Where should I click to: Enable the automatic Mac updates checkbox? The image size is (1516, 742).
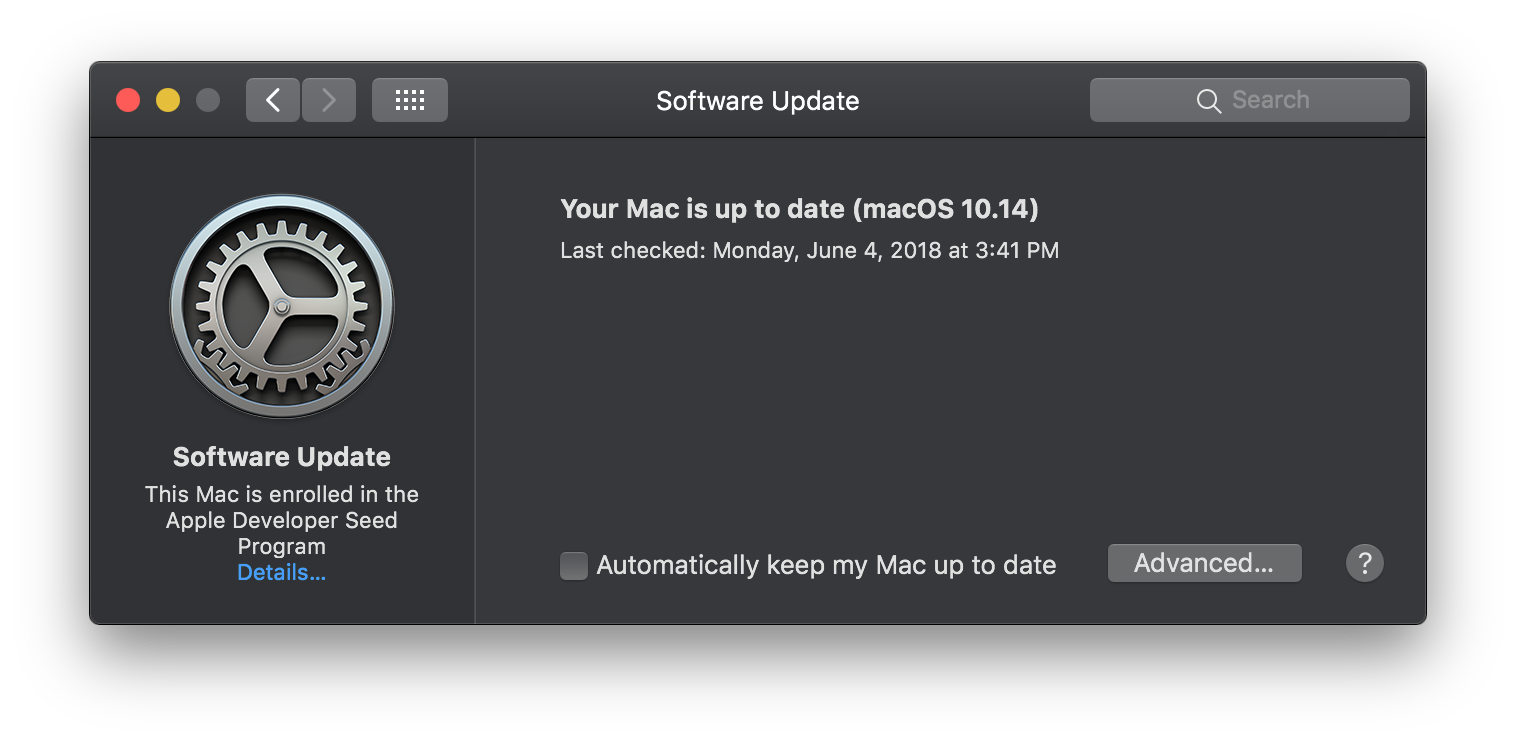(574, 566)
